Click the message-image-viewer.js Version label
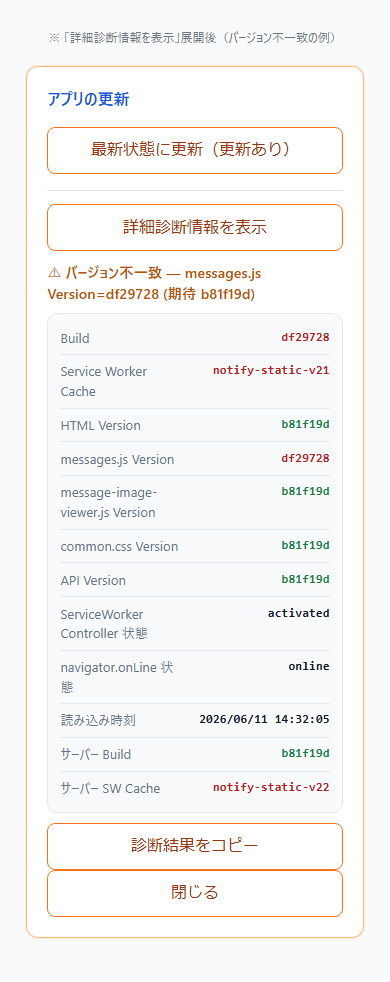390x982 pixels. coord(109,503)
